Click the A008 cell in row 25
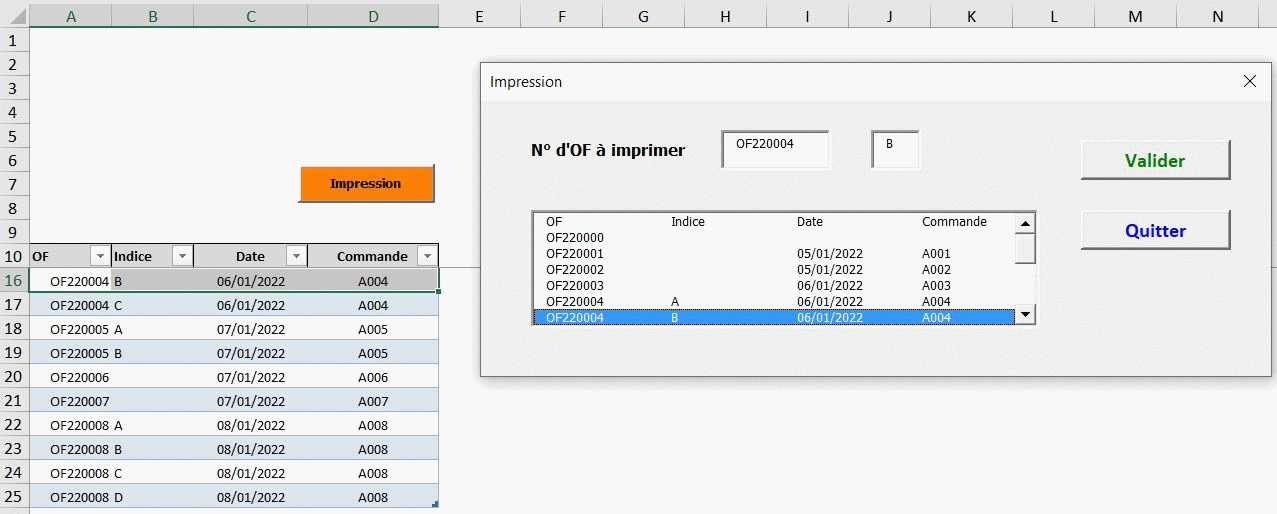Screen dimensions: 1277x514 coord(373,497)
